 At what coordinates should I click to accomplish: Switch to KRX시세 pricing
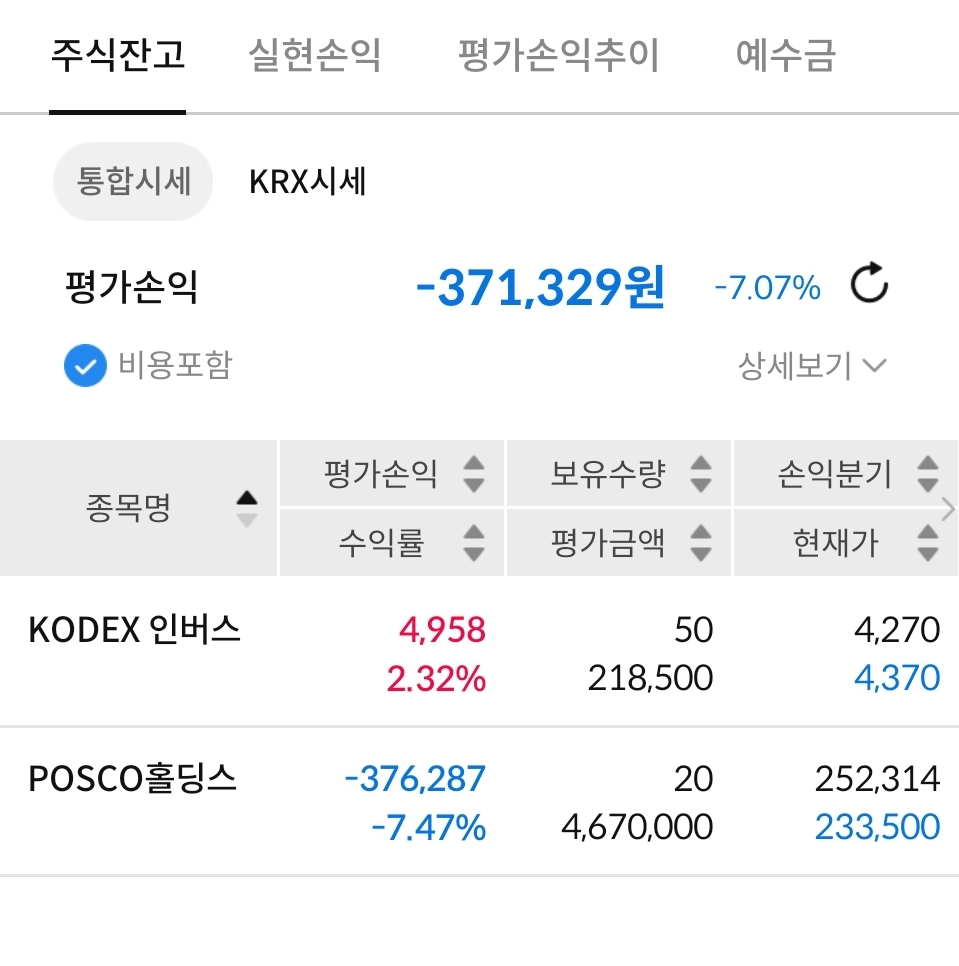click(308, 182)
